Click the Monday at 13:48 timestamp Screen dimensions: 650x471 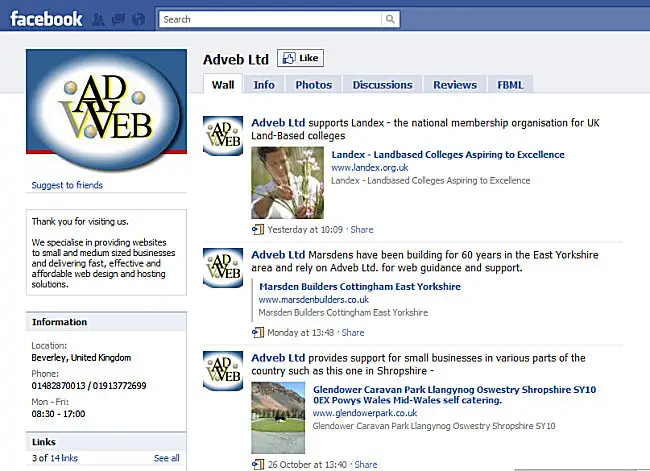pos(301,333)
